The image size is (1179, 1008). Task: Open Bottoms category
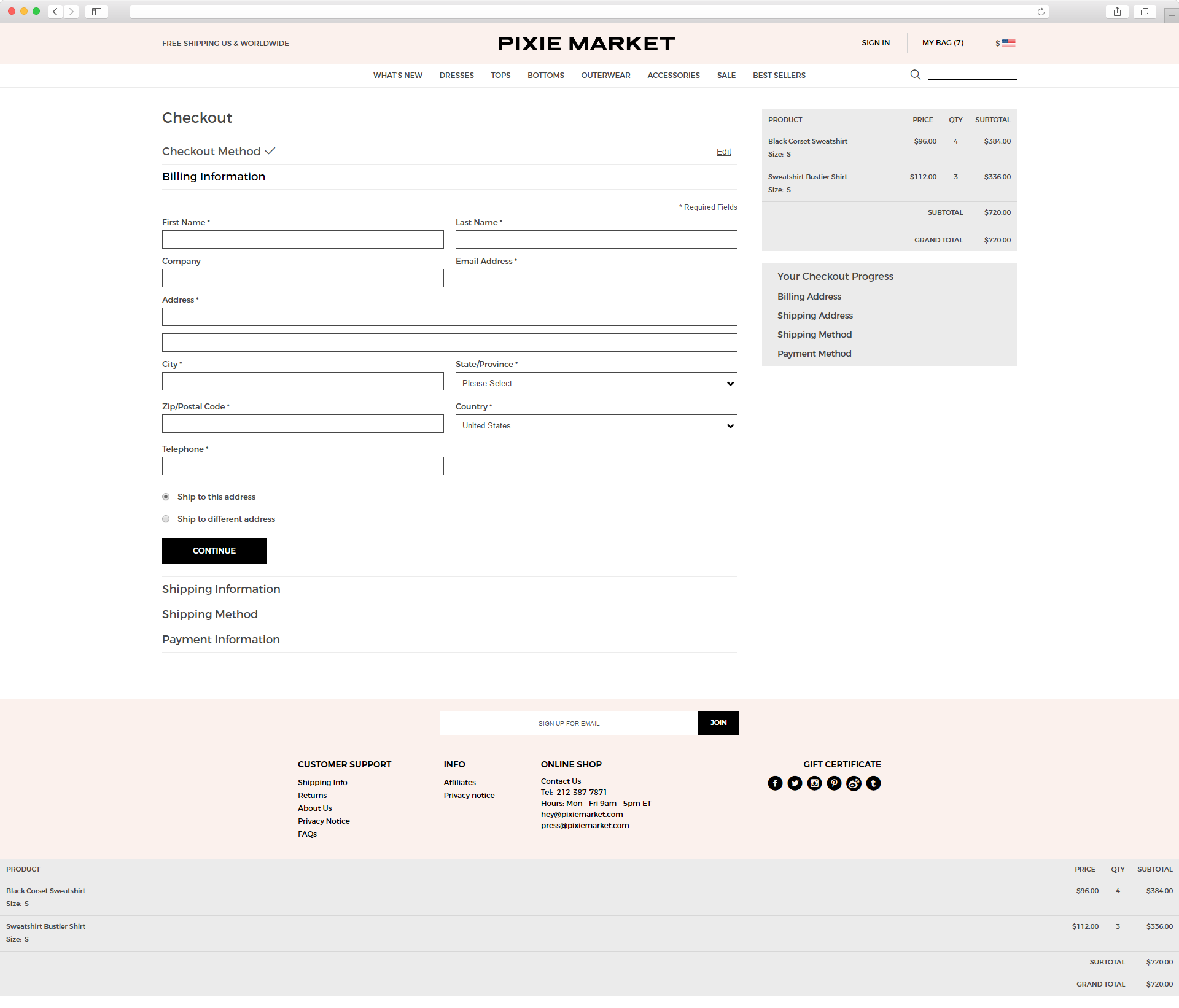click(546, 76)
